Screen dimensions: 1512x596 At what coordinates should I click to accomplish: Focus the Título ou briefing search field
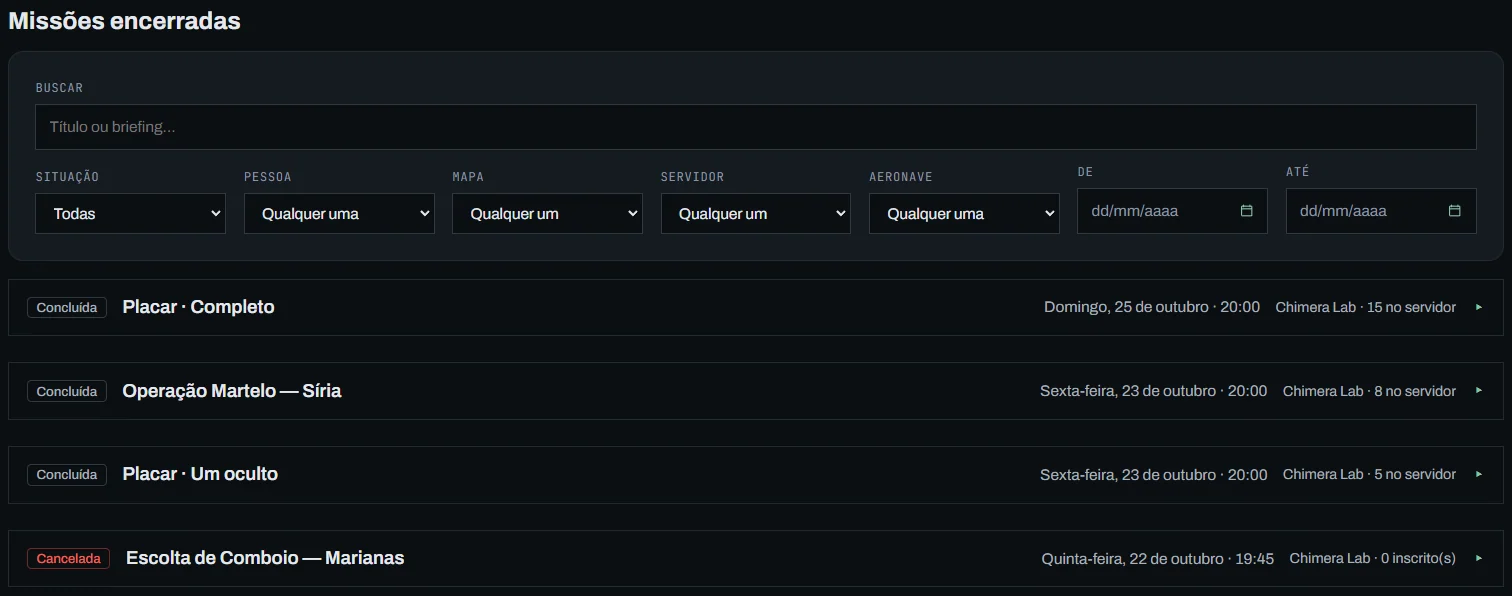(x=756, y=127)
